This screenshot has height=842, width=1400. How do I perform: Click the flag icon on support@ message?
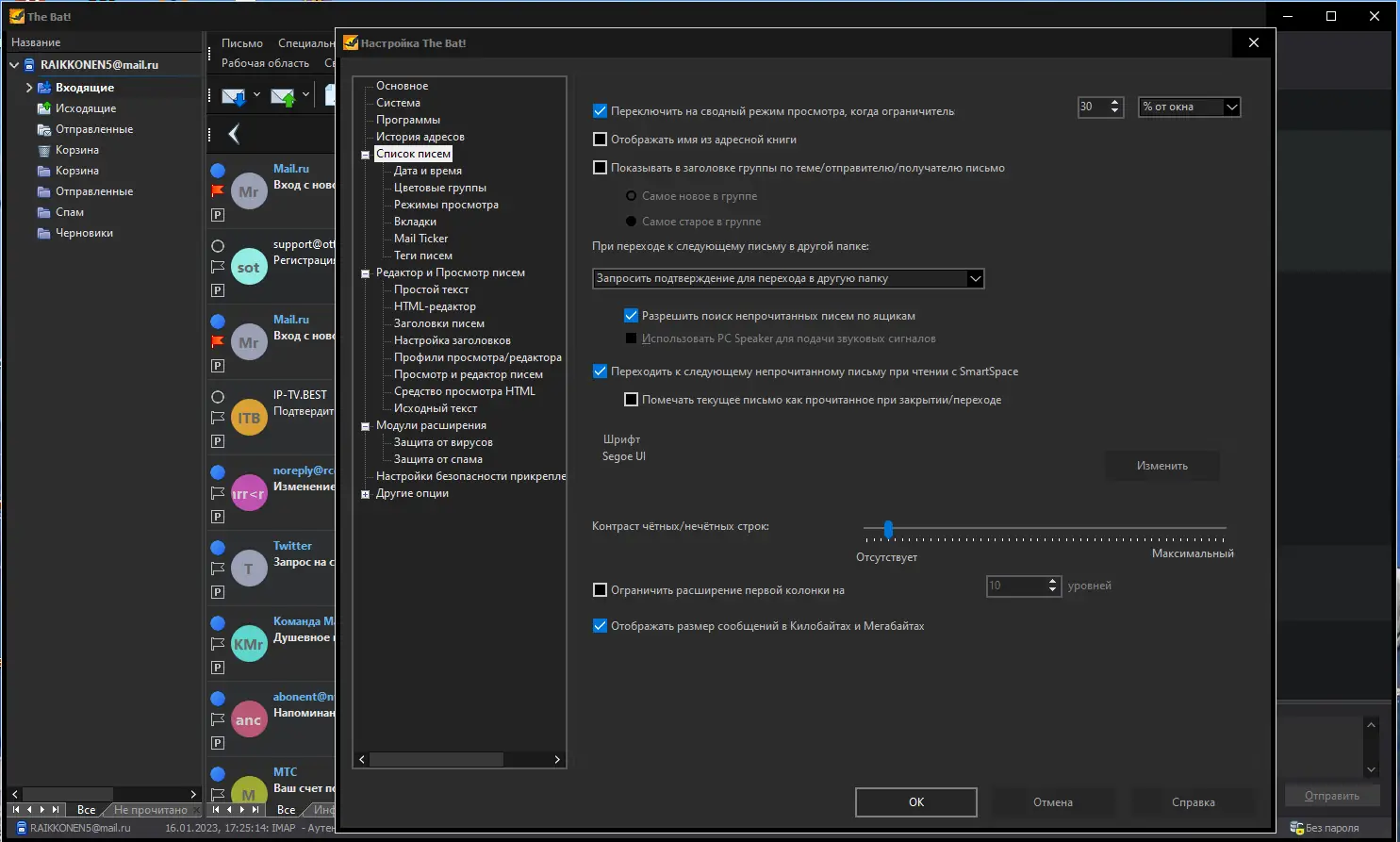[218, 267]
